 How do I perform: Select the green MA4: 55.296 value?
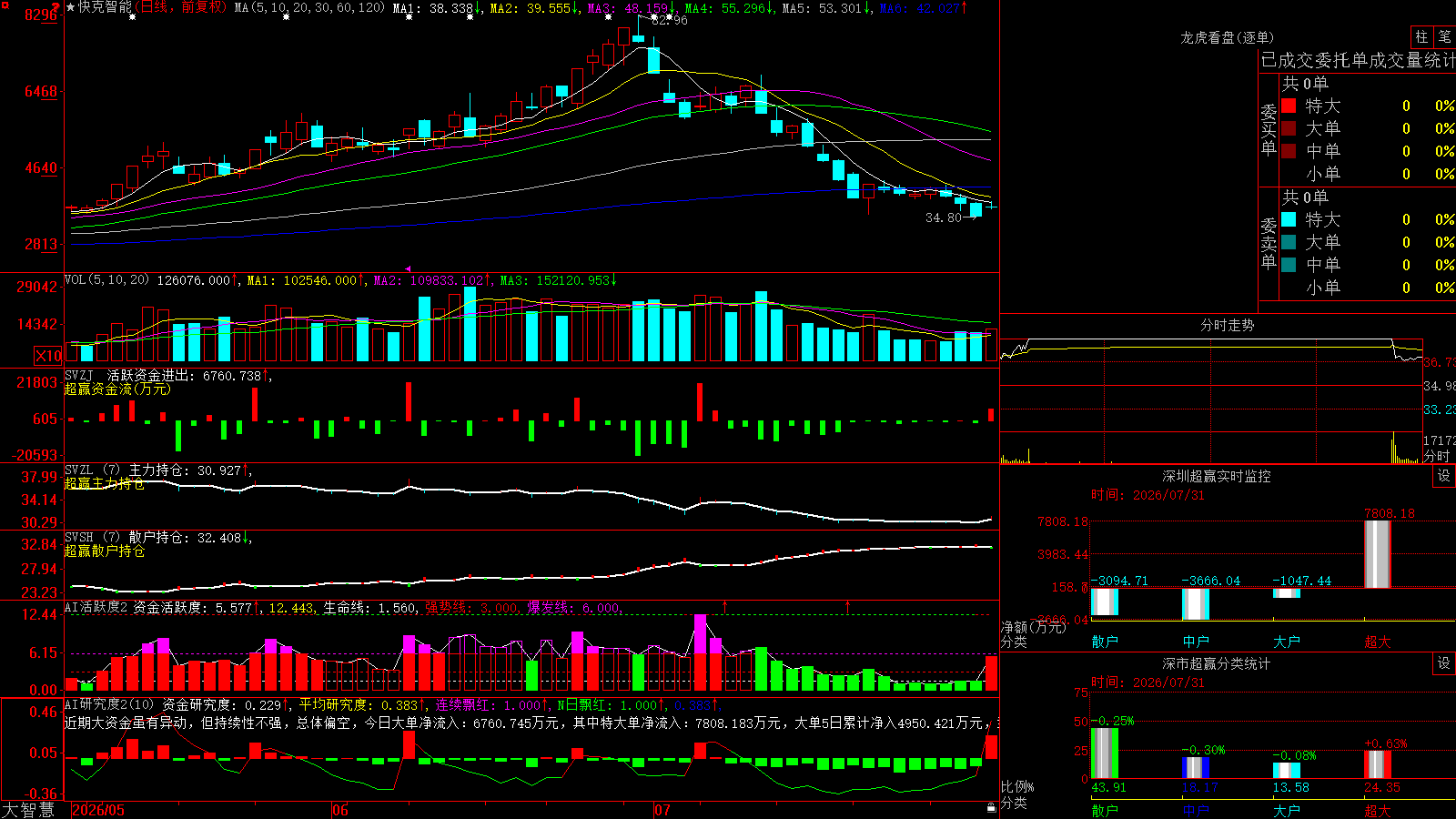click(725, 8)
